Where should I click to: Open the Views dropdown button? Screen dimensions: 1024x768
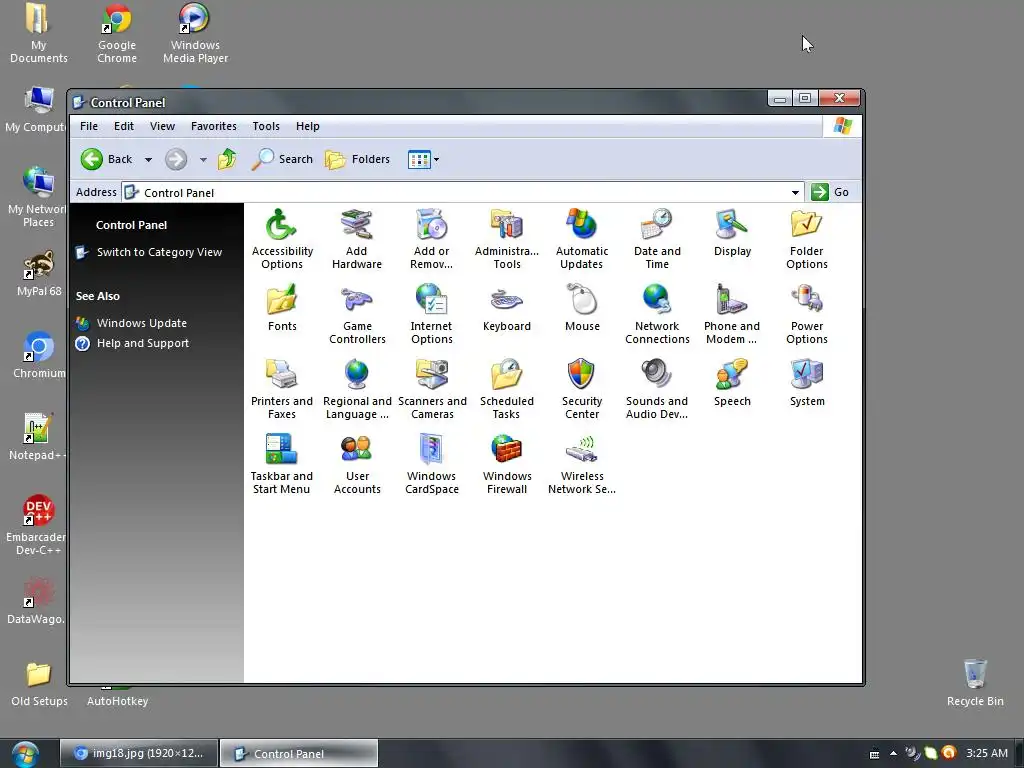[423, 159]
